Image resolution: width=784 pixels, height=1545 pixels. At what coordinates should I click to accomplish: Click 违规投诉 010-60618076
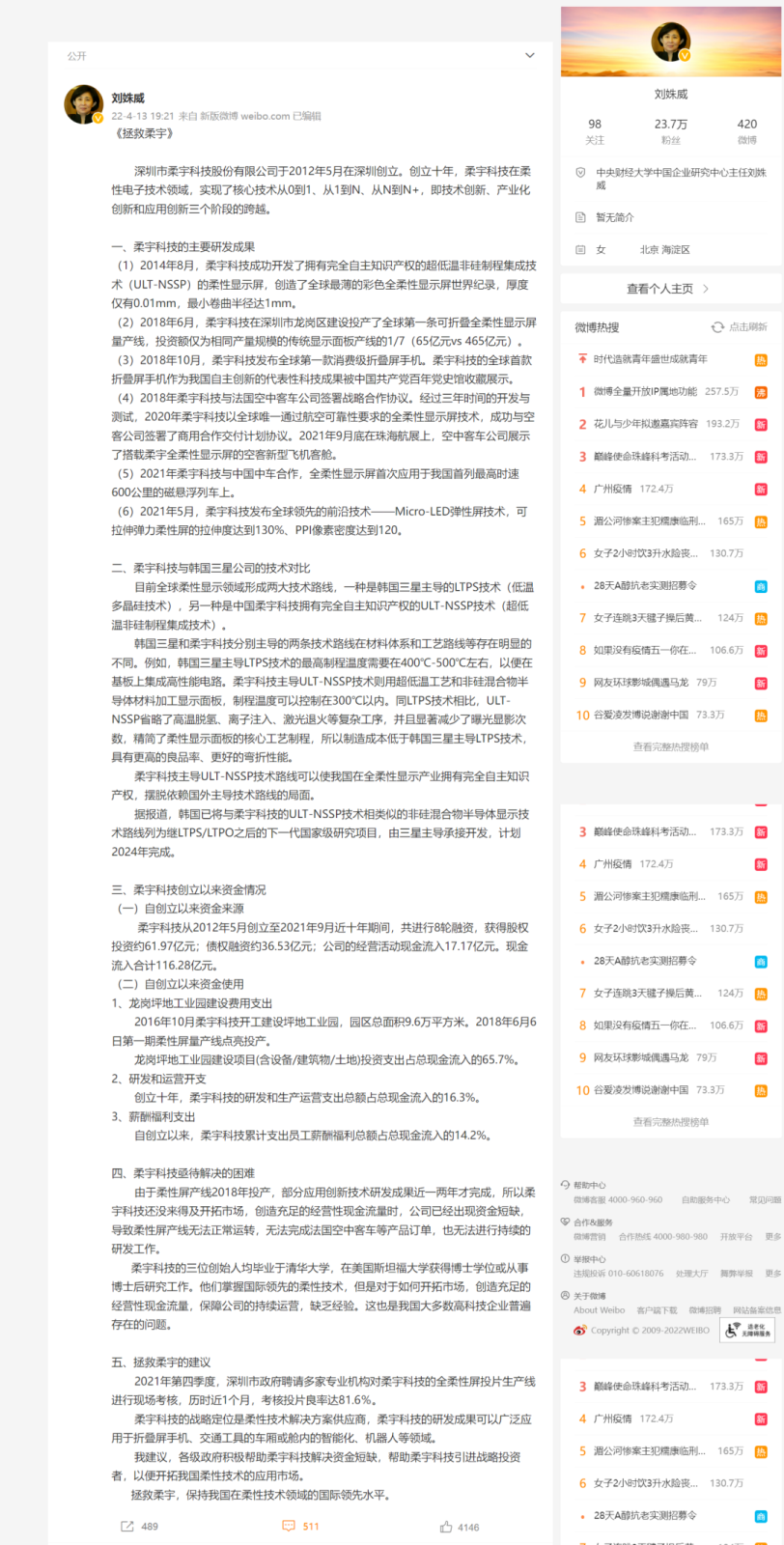[x=619, y=1274]
